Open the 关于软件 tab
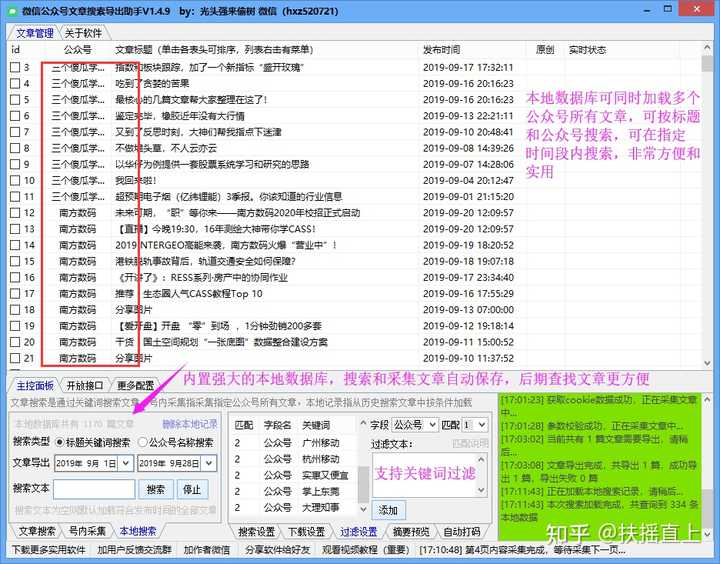 [83, 33]
